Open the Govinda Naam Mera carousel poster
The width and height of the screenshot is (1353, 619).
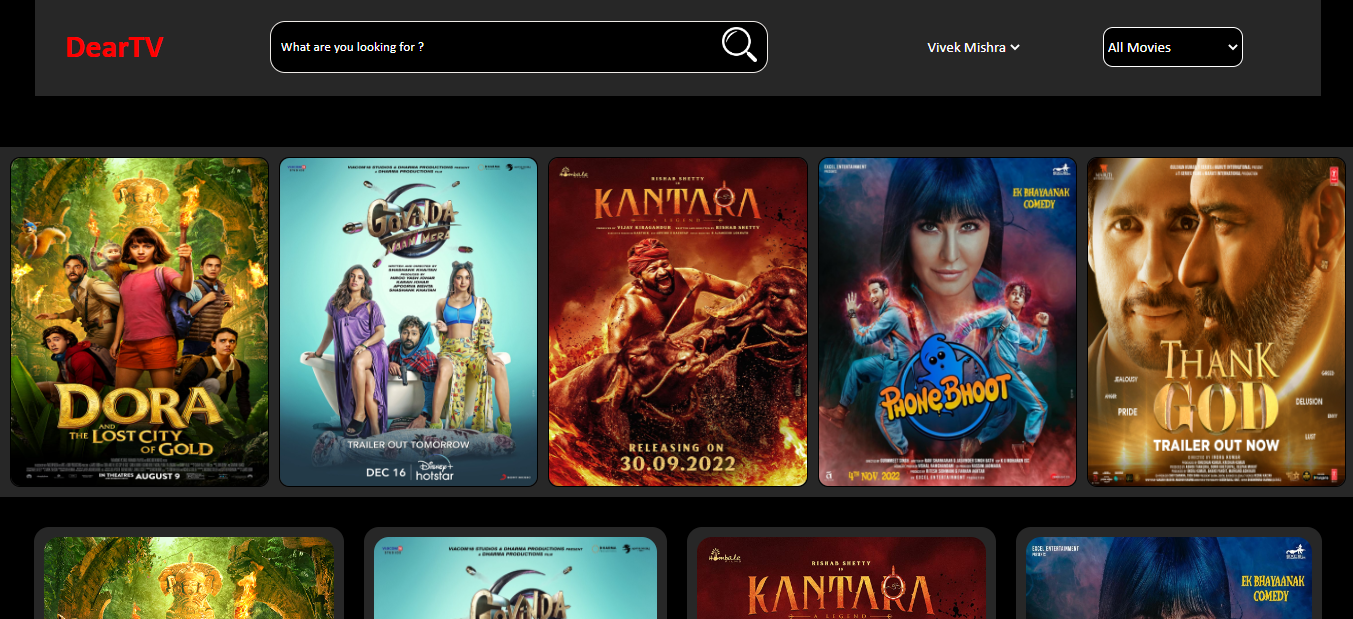click(408, 322)
